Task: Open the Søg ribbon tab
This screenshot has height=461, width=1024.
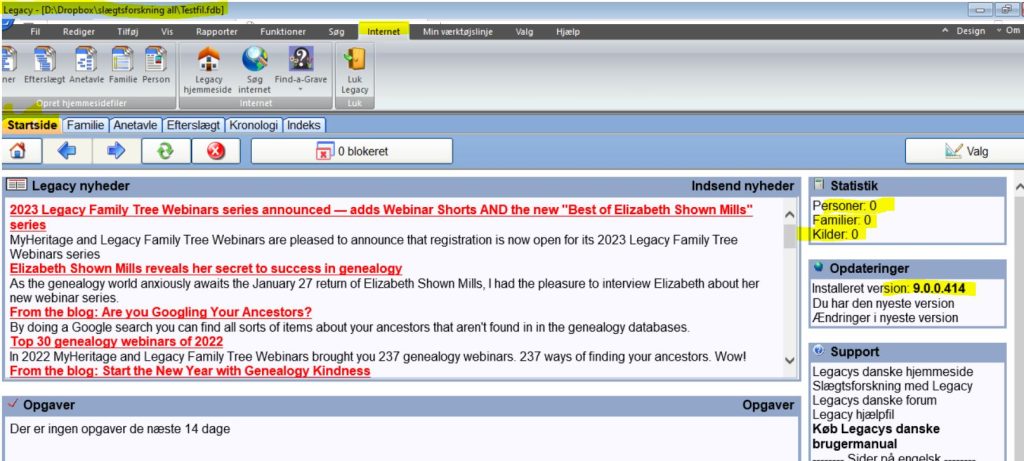Action: [336, 31]
